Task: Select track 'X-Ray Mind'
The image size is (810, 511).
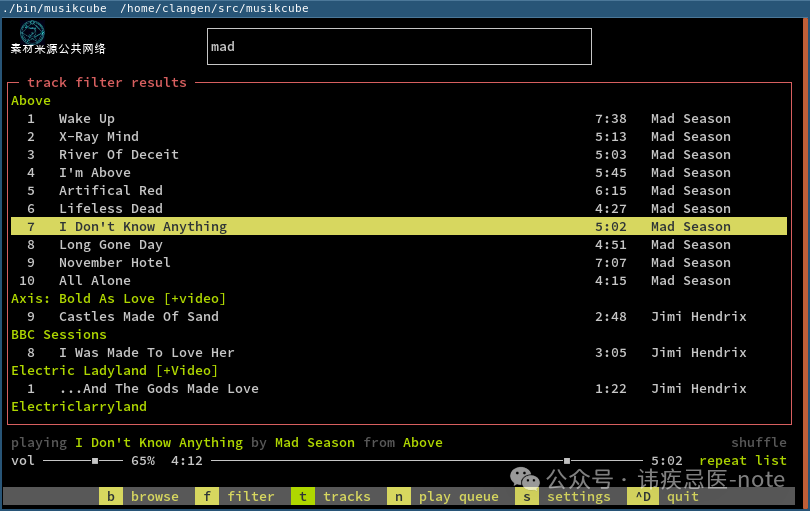Action: tap(399, 137)
